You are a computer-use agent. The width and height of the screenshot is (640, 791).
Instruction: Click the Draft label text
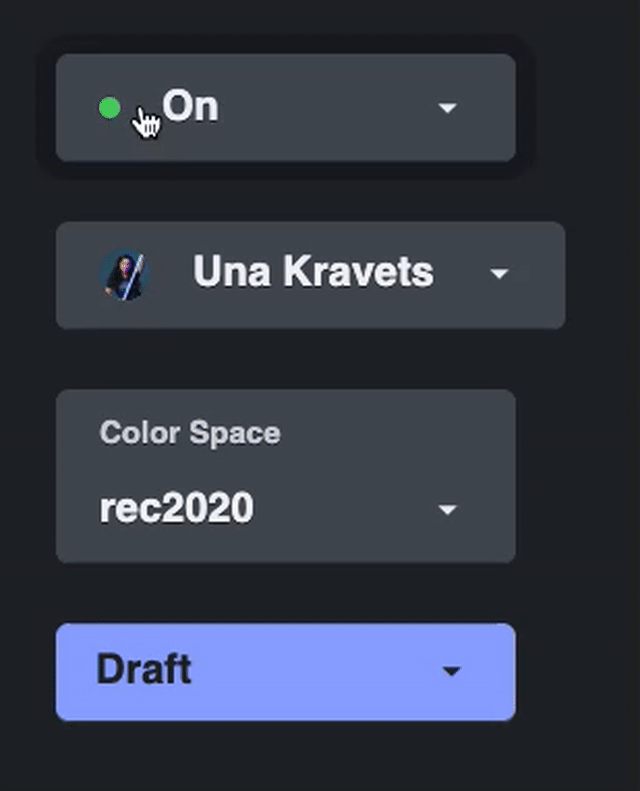(x=144, y=669)
